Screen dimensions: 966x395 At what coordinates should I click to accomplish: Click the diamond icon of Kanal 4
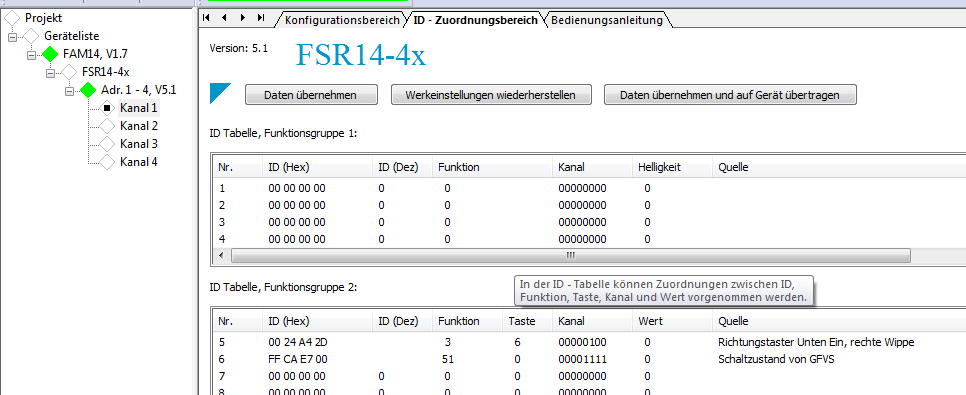107,161
